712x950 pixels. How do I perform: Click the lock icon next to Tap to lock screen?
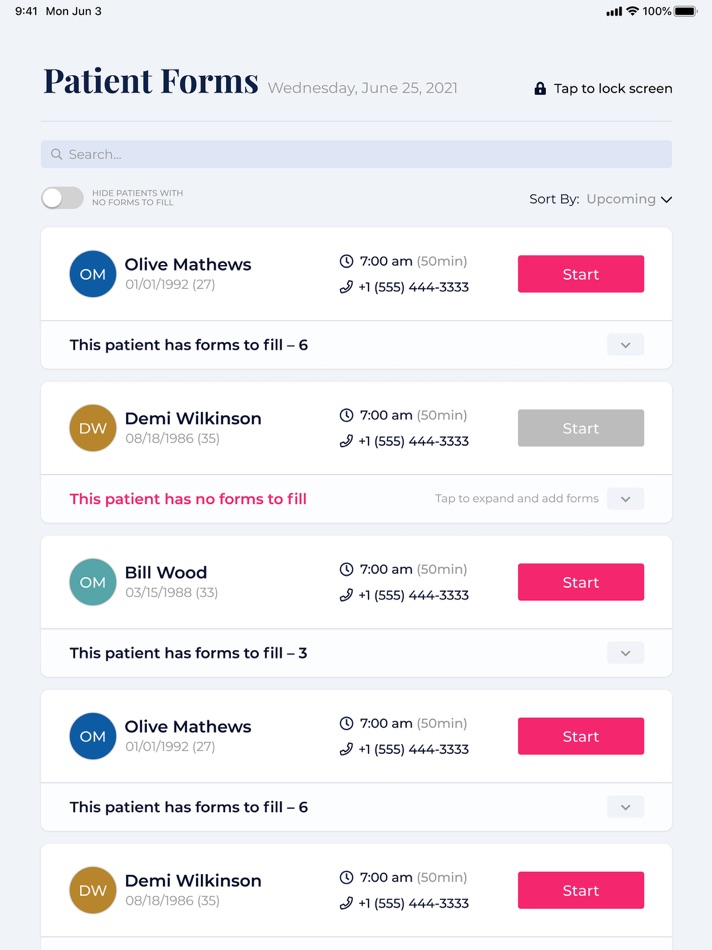(539, 88)
